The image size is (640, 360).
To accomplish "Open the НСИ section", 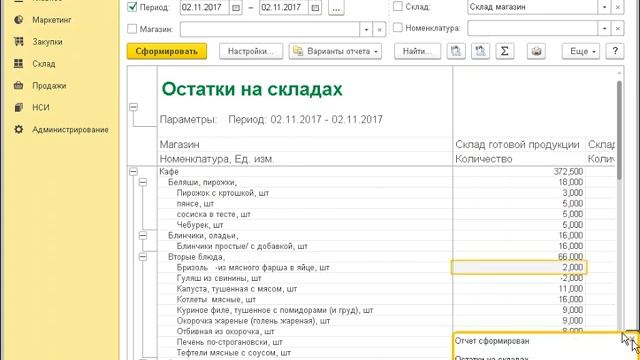I will pos(41,107).
